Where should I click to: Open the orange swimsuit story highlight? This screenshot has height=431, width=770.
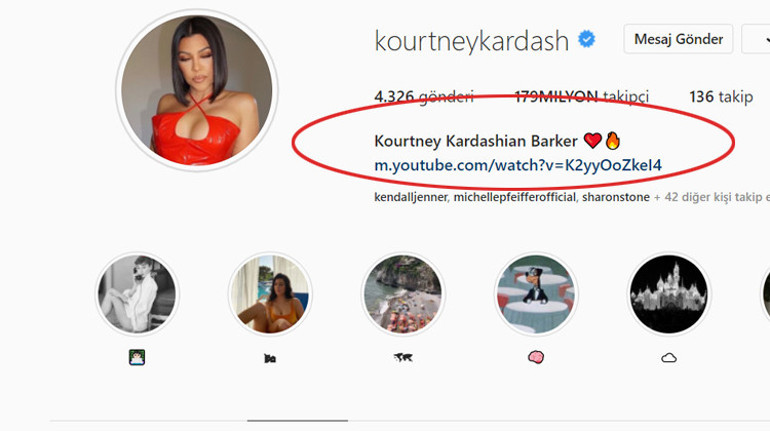[270, 295]
